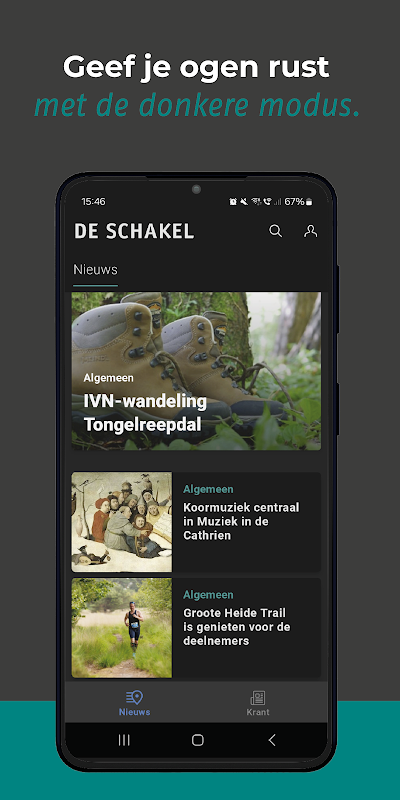Tap the Nieuws location-list icon in bottom bar

tap(134, 697)
